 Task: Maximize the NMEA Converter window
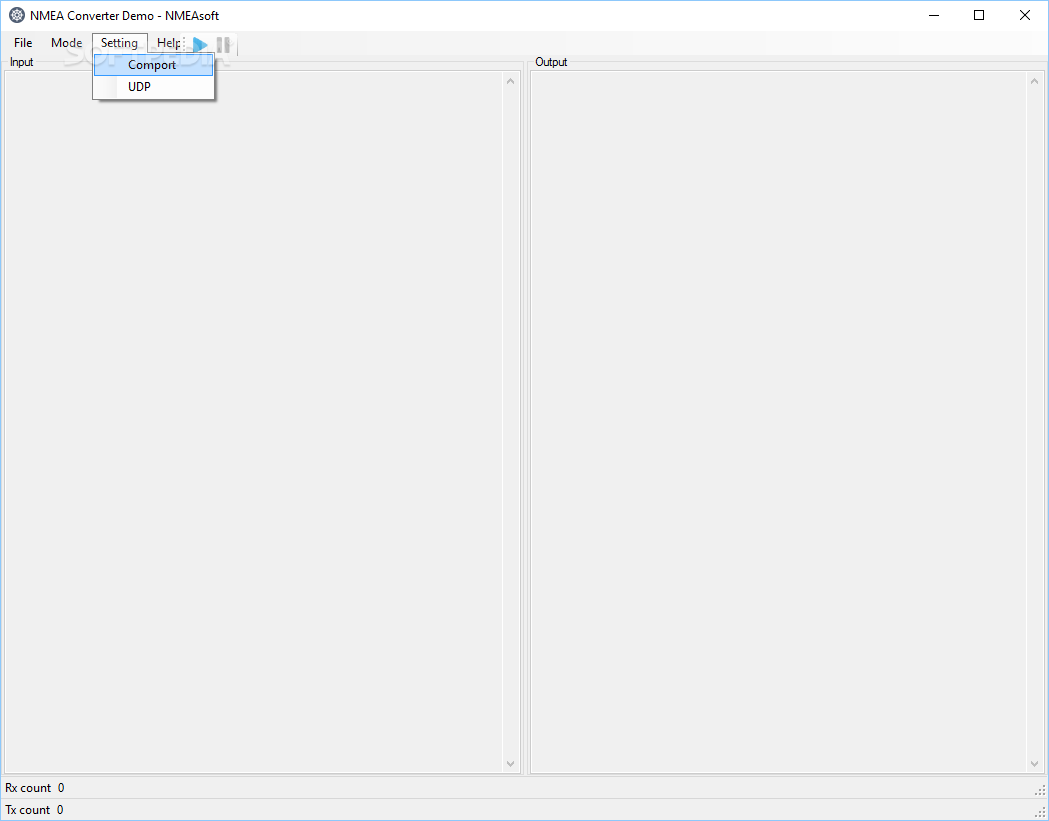tap(979, 15)
